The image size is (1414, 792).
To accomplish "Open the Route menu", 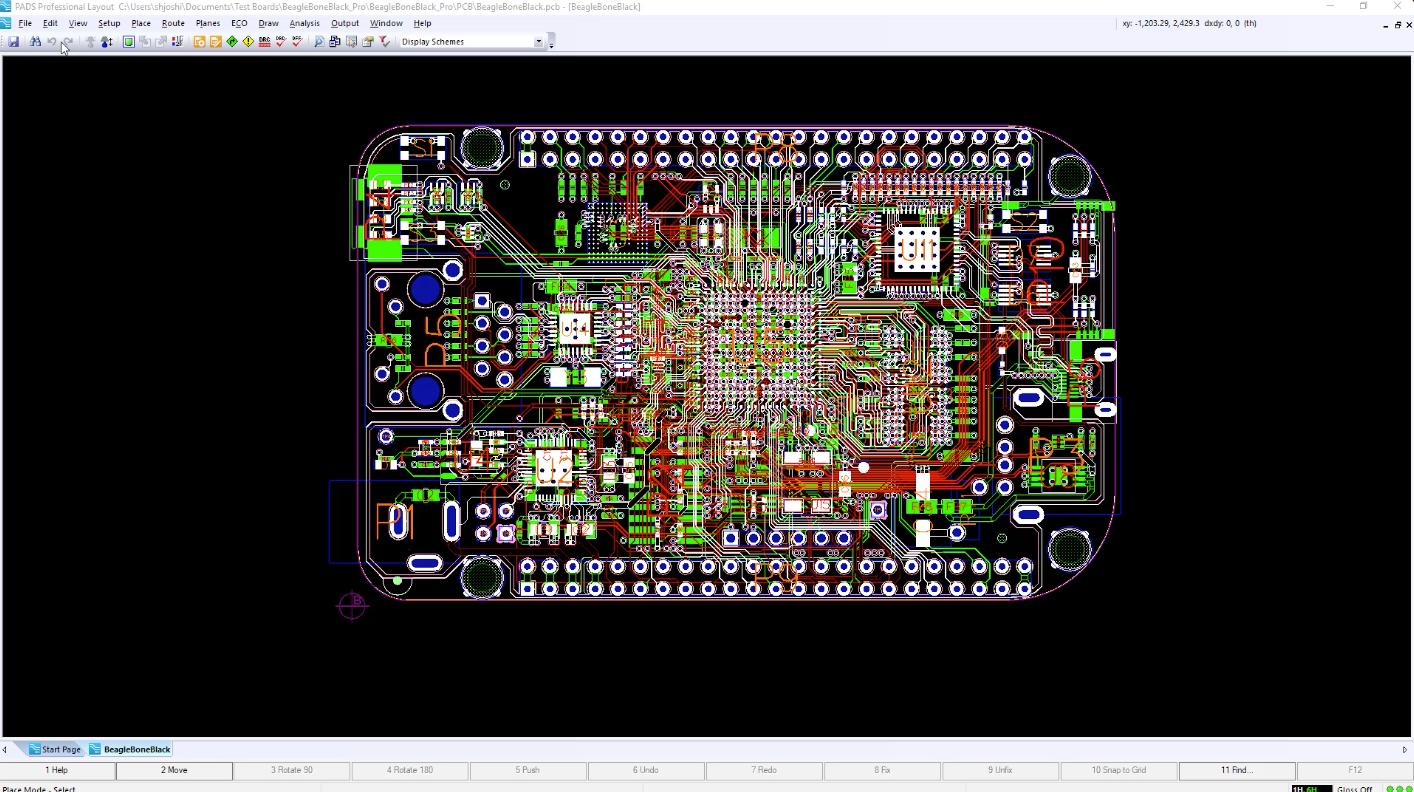I will click(173, 23).
